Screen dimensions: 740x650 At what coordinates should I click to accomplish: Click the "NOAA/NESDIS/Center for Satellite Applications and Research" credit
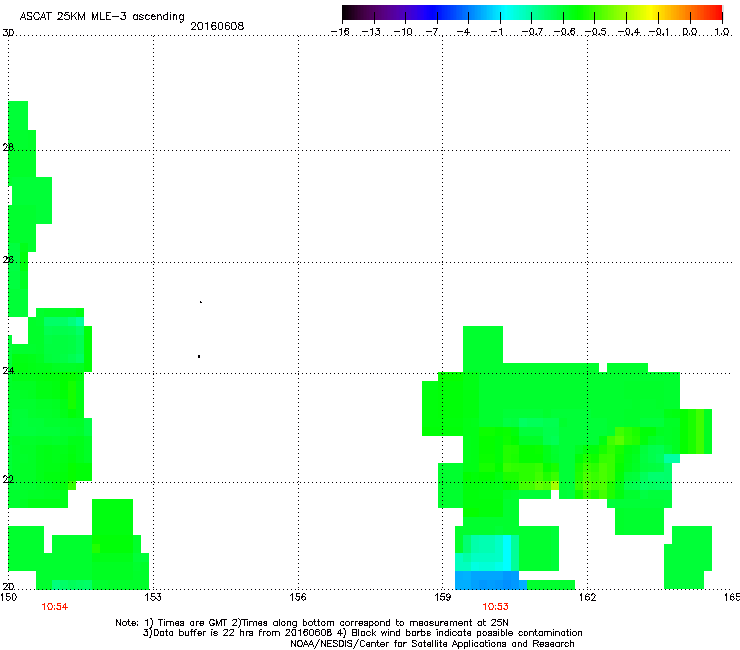point(432,644)
